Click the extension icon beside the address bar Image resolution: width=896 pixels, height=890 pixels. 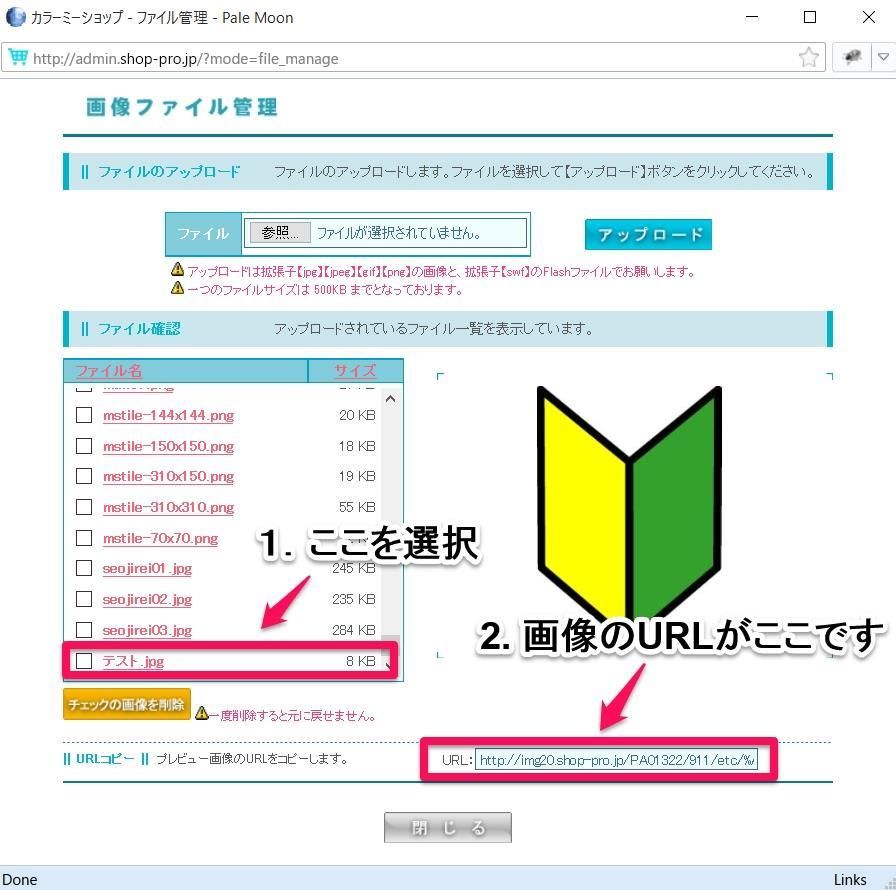point(852,57)
